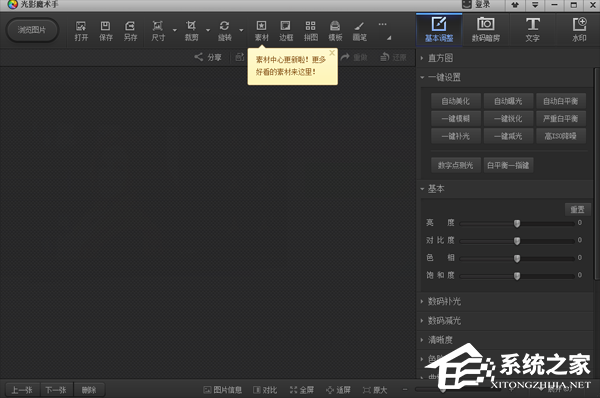Click the 一键补光 button
Screen dimensions: 600x398
(x=456, y=136)
